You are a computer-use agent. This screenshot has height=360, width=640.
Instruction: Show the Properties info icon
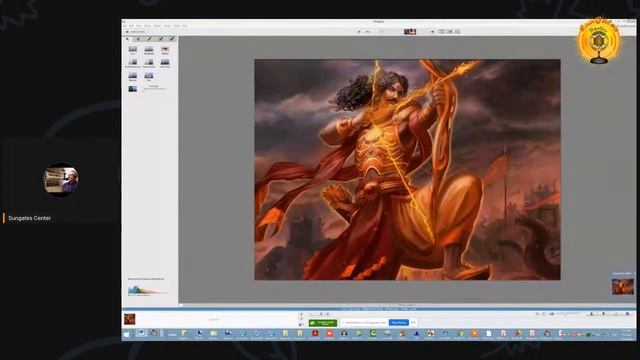627,313
